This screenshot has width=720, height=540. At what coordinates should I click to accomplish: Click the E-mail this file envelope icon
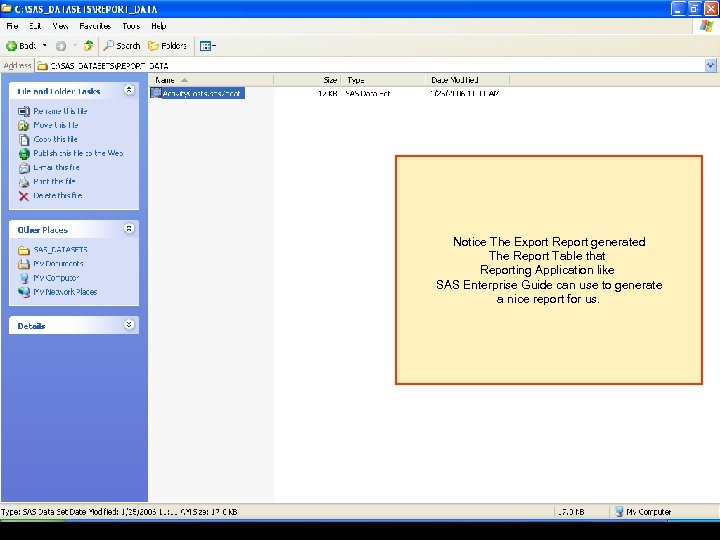coord(24,168)
